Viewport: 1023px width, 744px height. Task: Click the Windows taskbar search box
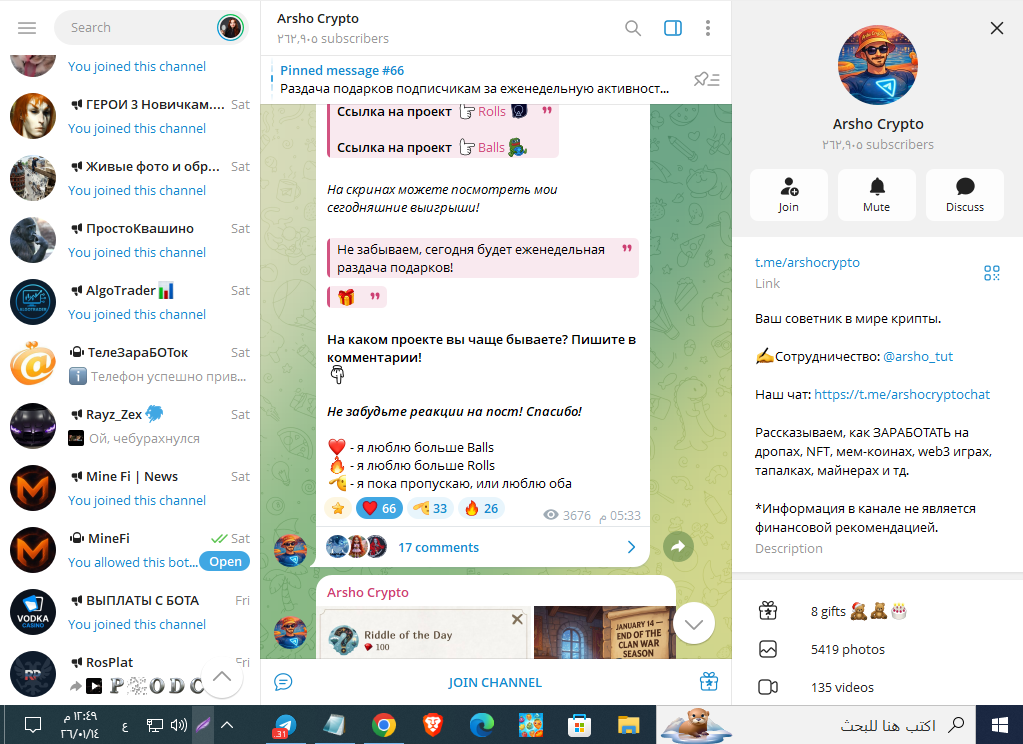coord(817,725)
